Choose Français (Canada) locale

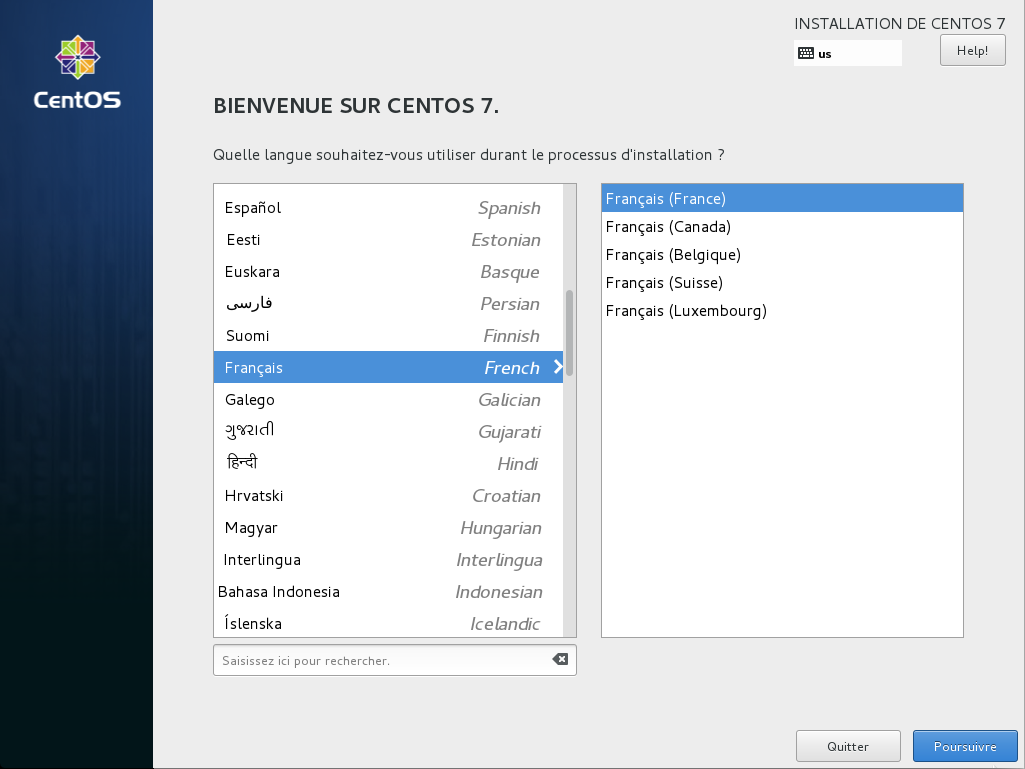782,226
